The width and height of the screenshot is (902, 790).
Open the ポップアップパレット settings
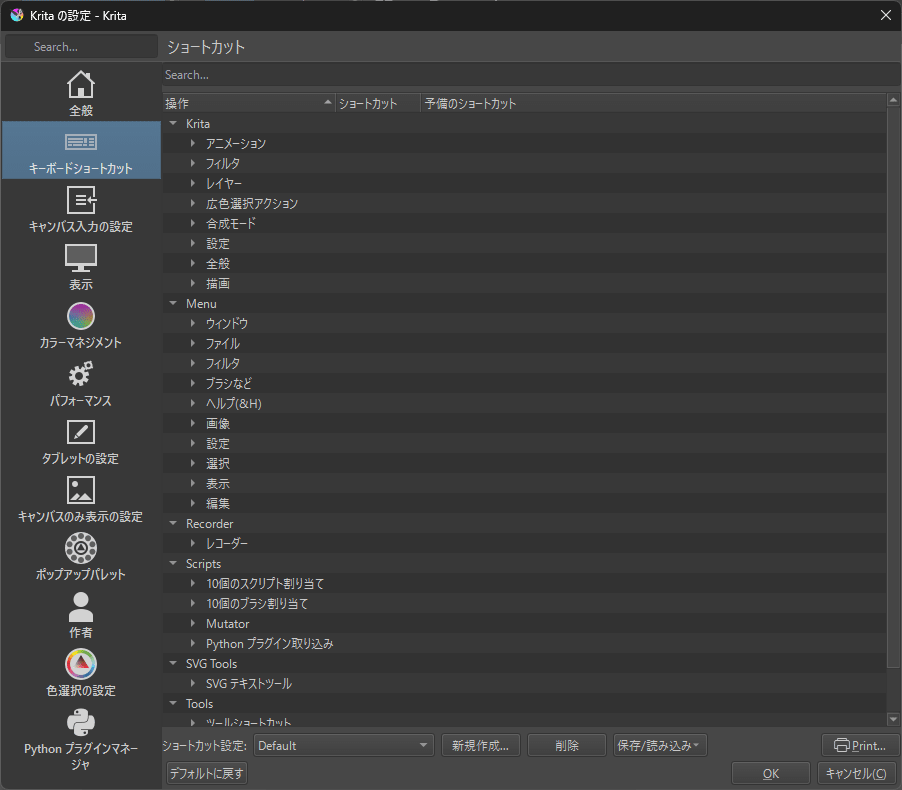pos(80,558)
